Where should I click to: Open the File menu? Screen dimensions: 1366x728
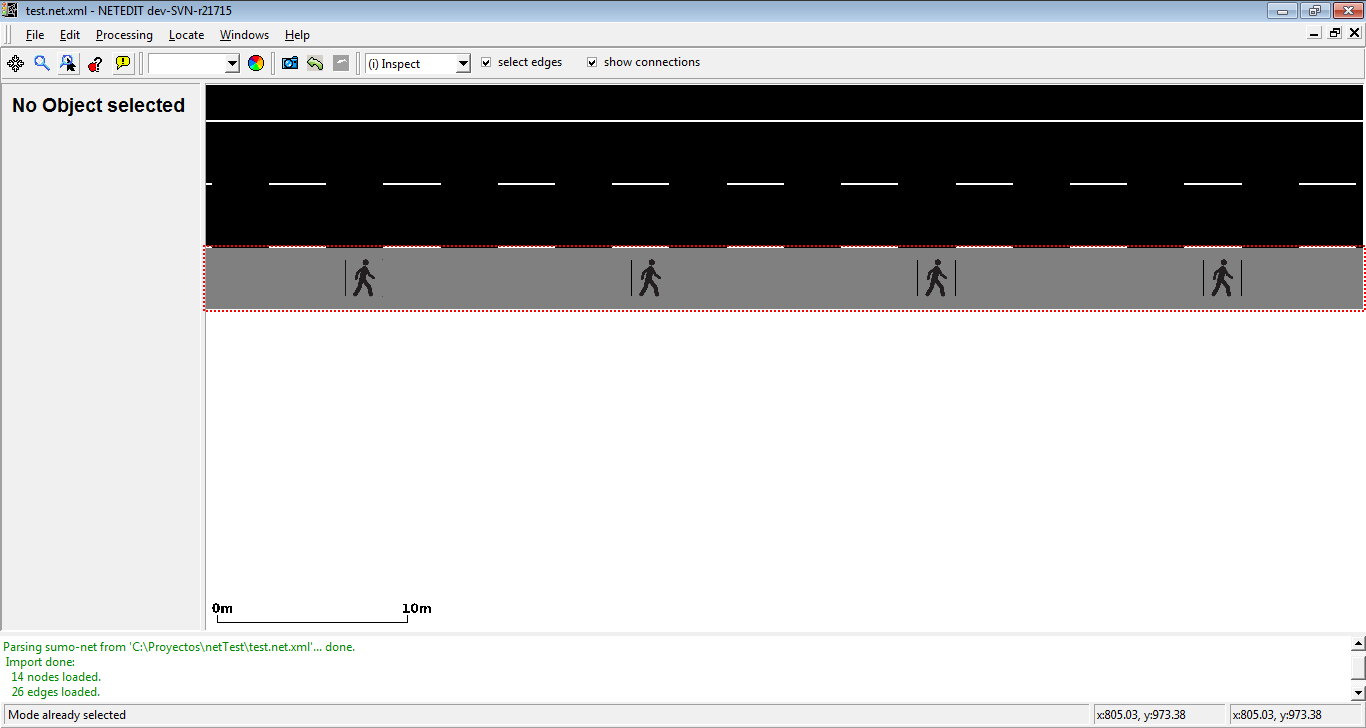pos(35,35)
